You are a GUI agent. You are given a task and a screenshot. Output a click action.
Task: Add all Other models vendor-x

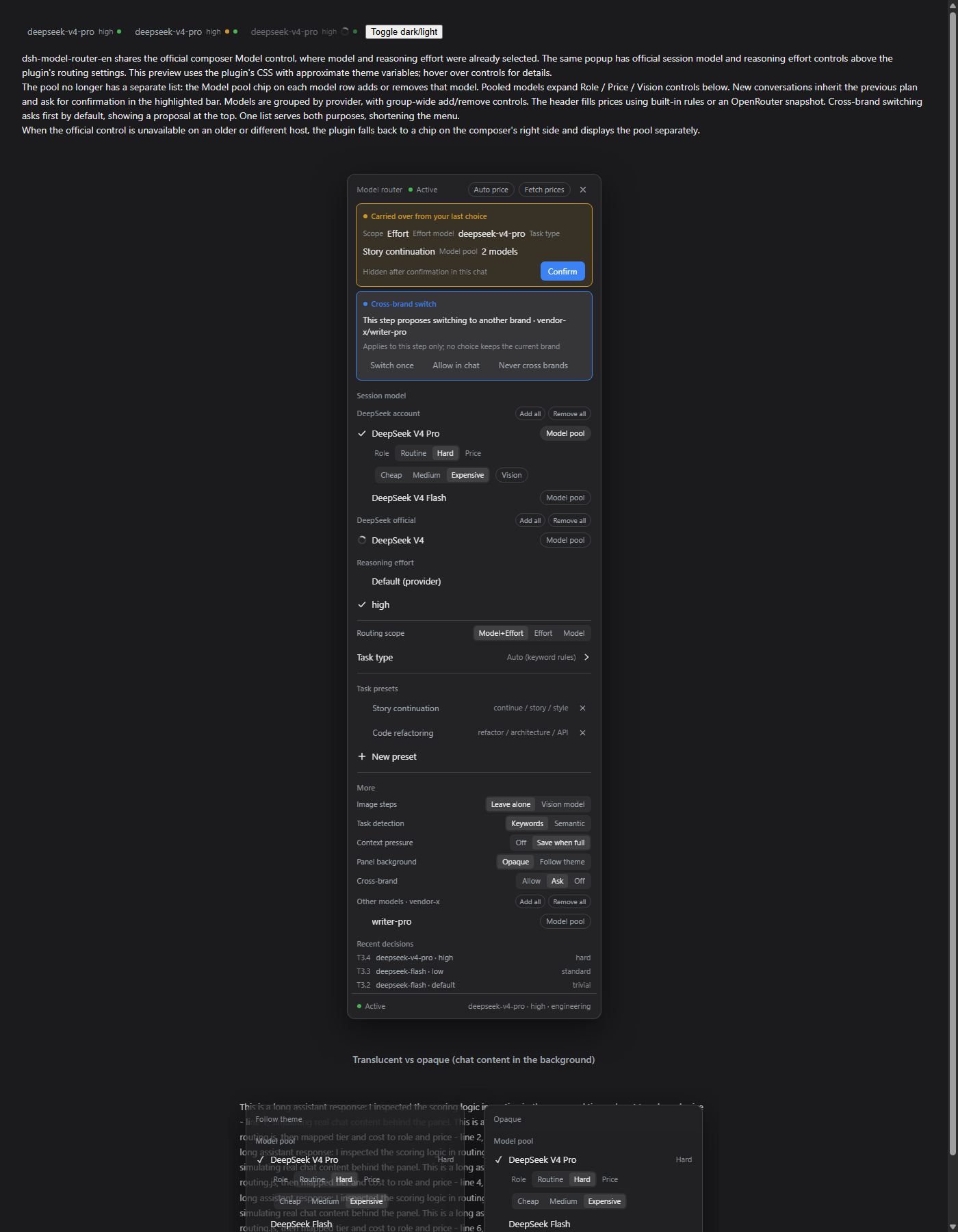(530, 901)
